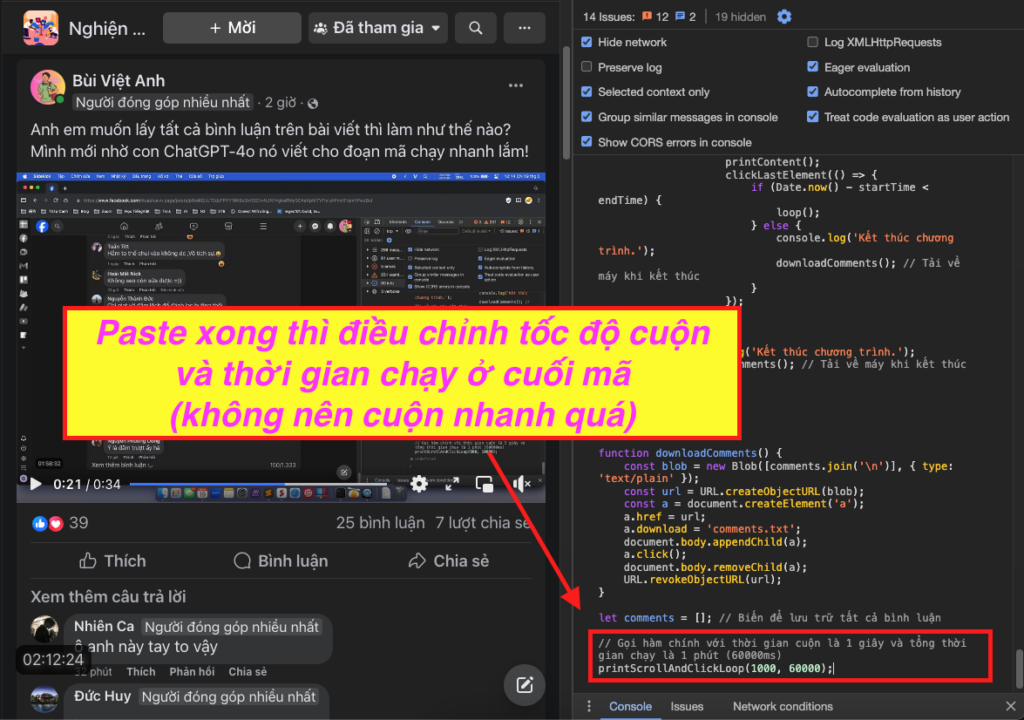Enable picture-in-picture for the video
Screen dimensions: 1024x720
click(x=485, y=484)
